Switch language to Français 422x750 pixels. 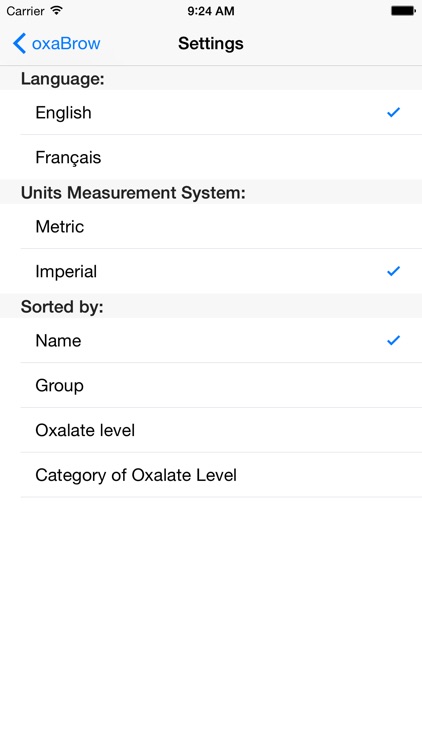click(211, 157)
